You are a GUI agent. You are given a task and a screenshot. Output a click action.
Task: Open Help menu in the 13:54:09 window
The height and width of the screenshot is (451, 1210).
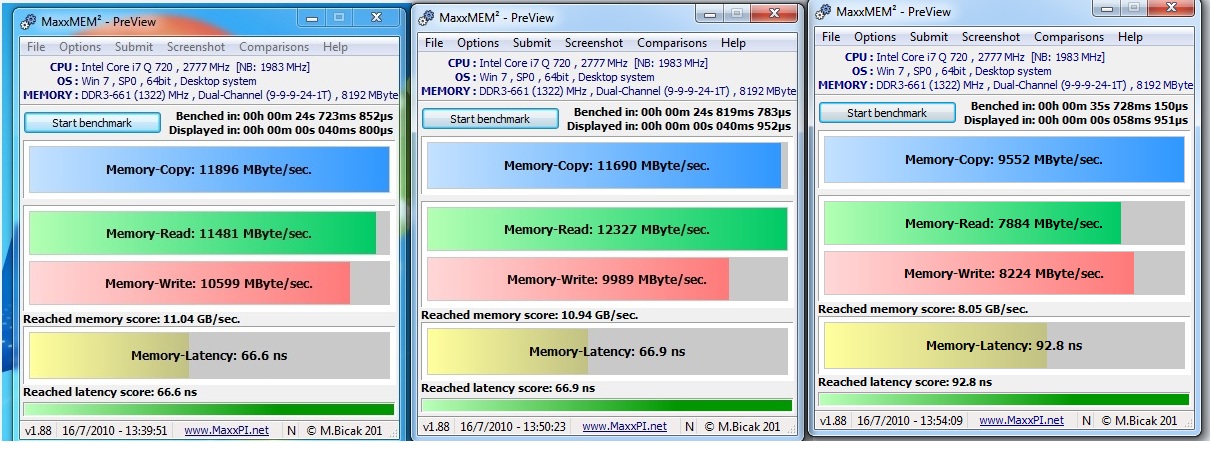tap(1130, 37)
